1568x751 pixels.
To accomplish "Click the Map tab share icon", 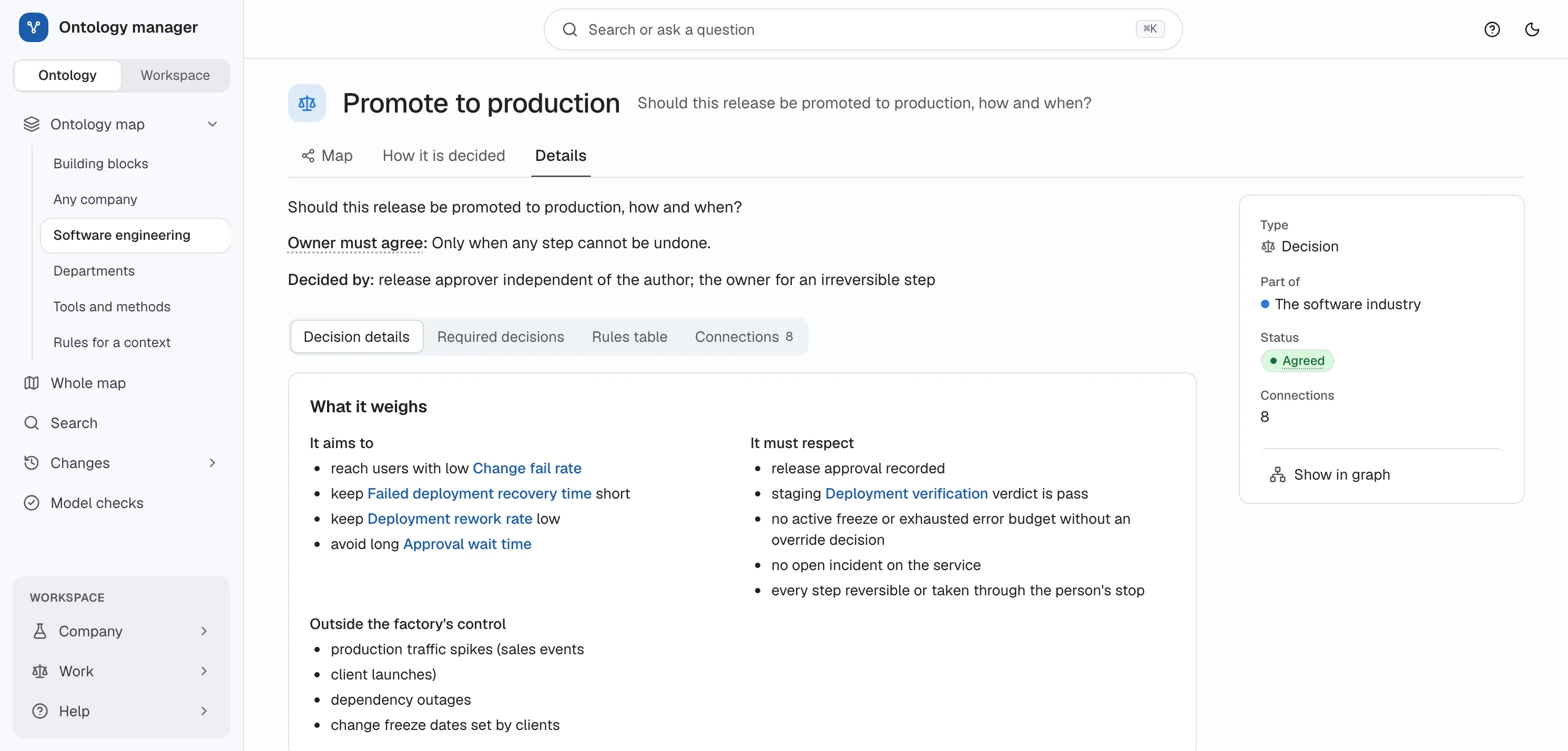I will [308, 156].
